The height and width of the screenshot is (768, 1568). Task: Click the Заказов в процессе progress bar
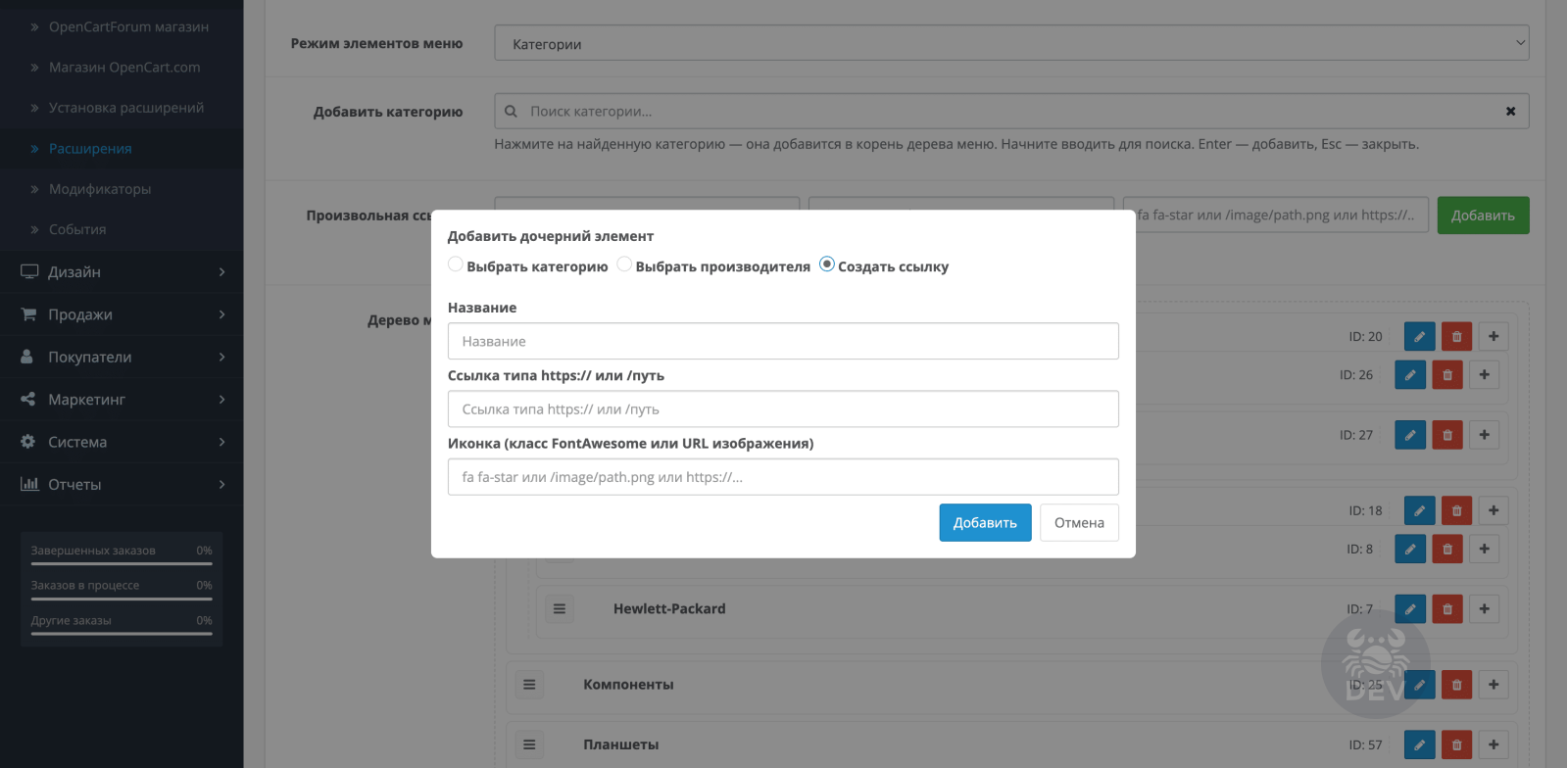(122, 599)
